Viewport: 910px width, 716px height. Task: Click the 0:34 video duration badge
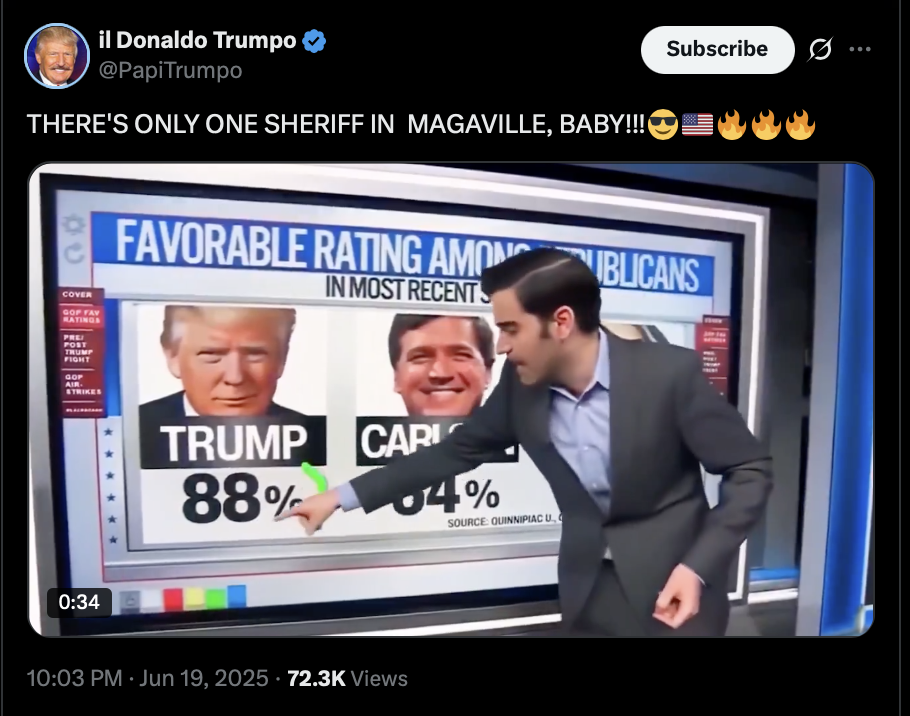click(80, 602)
